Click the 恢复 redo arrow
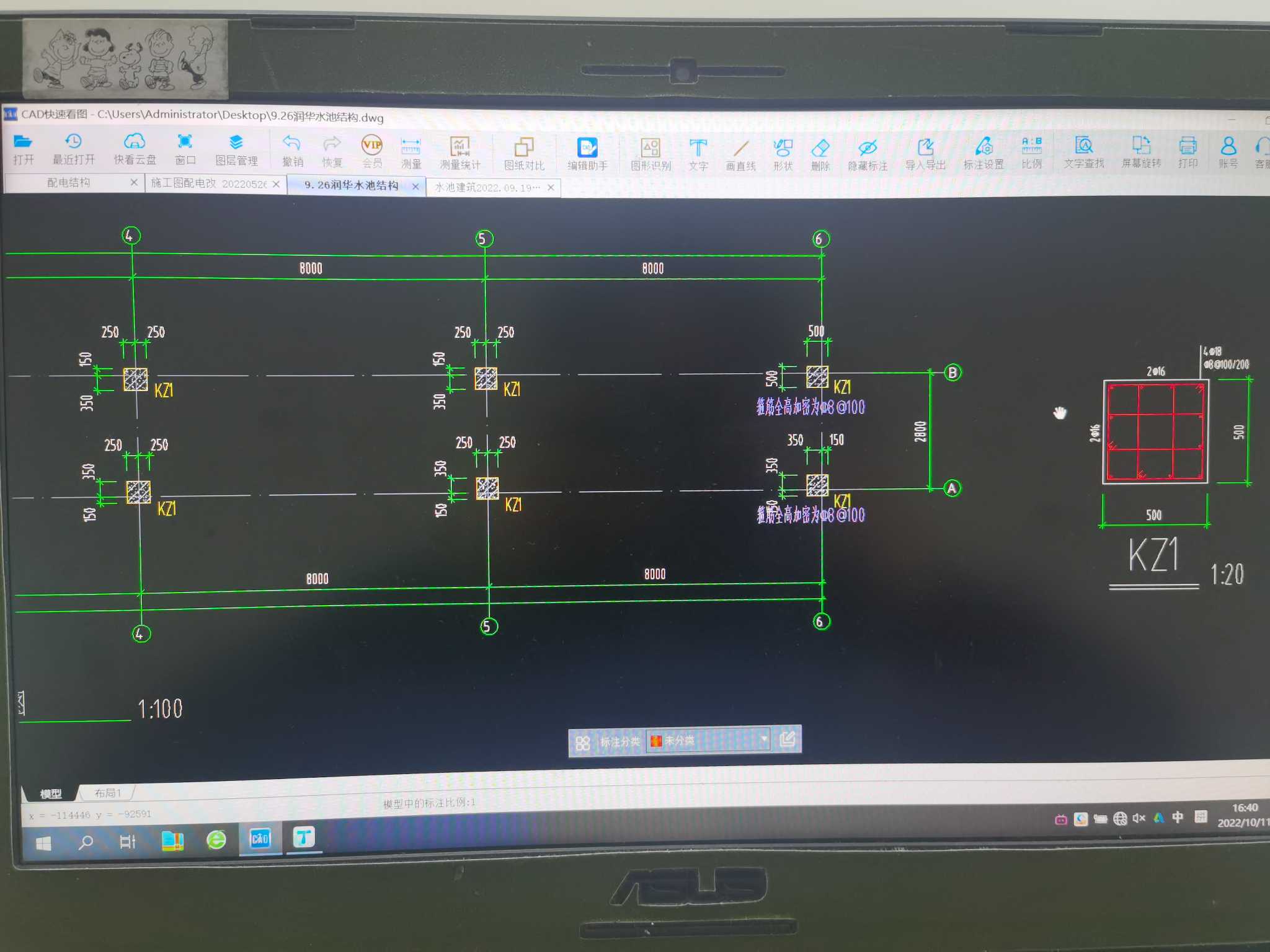 tap(332, 152)
